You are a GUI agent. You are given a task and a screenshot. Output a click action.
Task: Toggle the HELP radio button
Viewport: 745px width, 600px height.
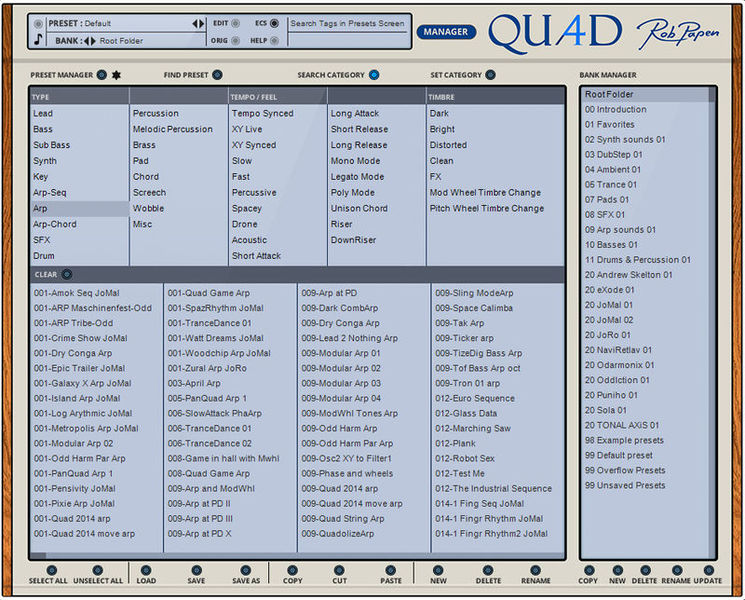tap(274, 41)
